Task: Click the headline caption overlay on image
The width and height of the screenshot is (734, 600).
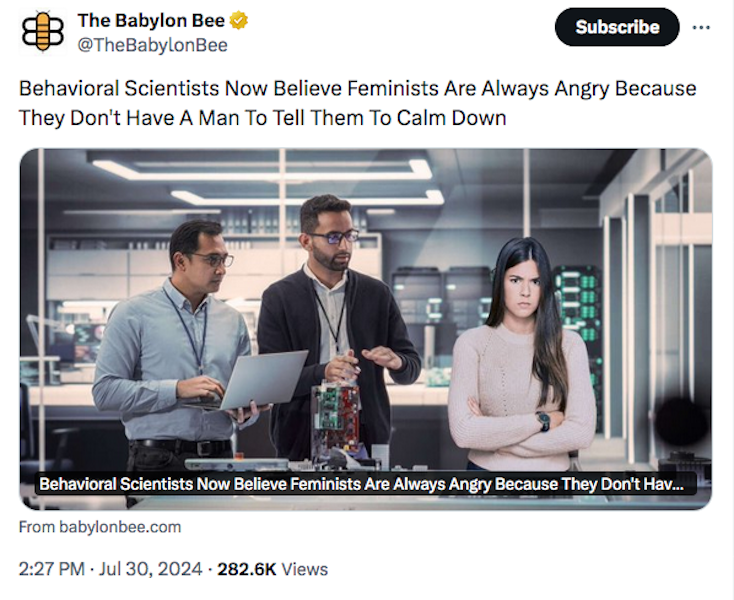Action: [x=366, y=484]
